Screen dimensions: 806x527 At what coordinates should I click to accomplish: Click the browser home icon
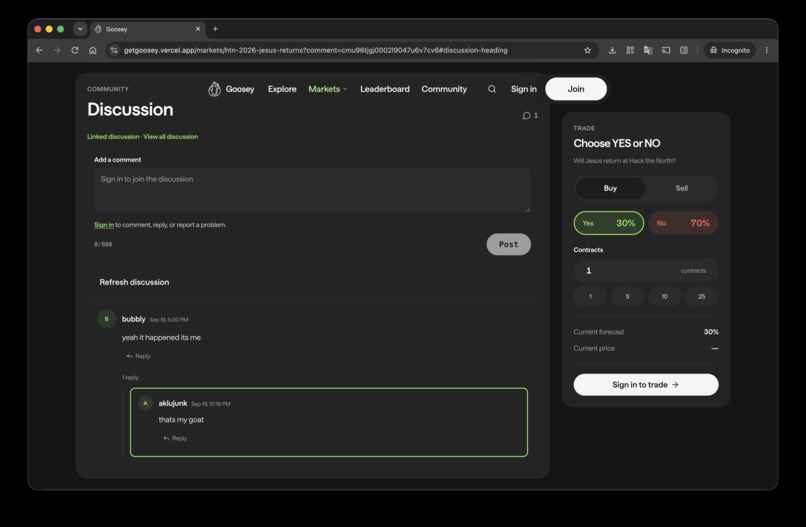pyautogui.click(x=93, y=50)
